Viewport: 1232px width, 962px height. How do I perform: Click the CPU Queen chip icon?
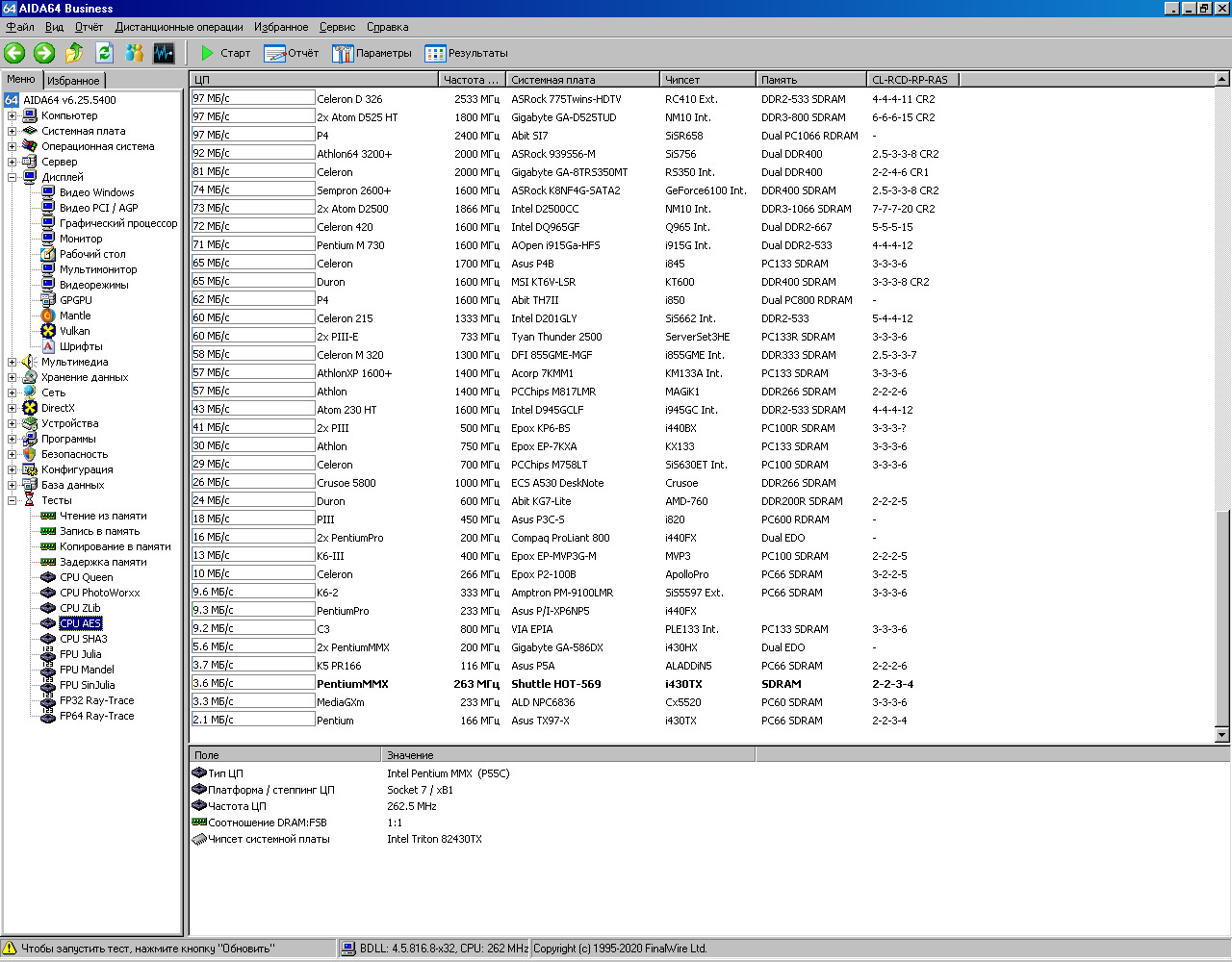point(48,577)
